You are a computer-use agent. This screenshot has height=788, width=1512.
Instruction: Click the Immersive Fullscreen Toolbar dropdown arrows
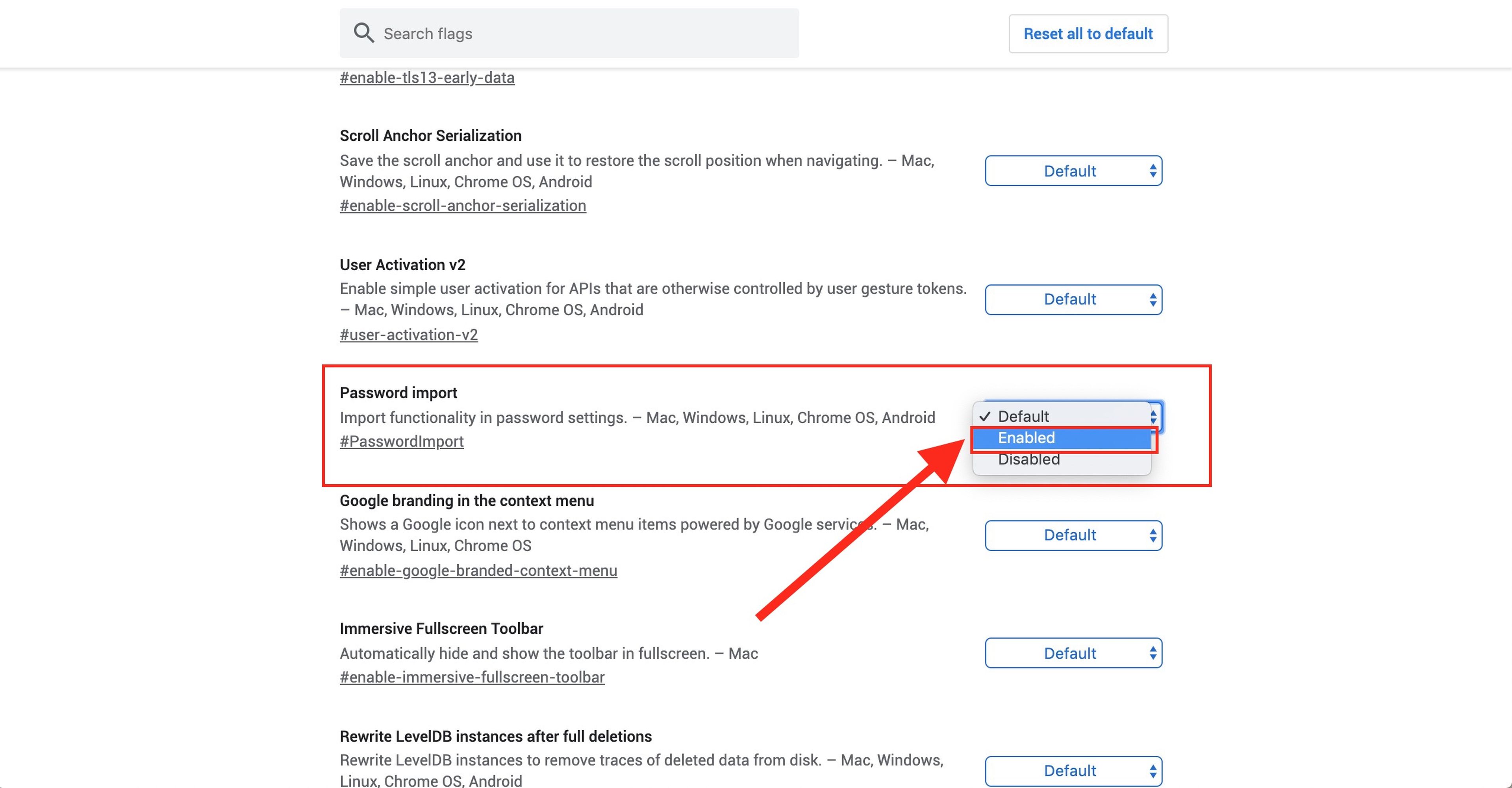coord(1153,653)
